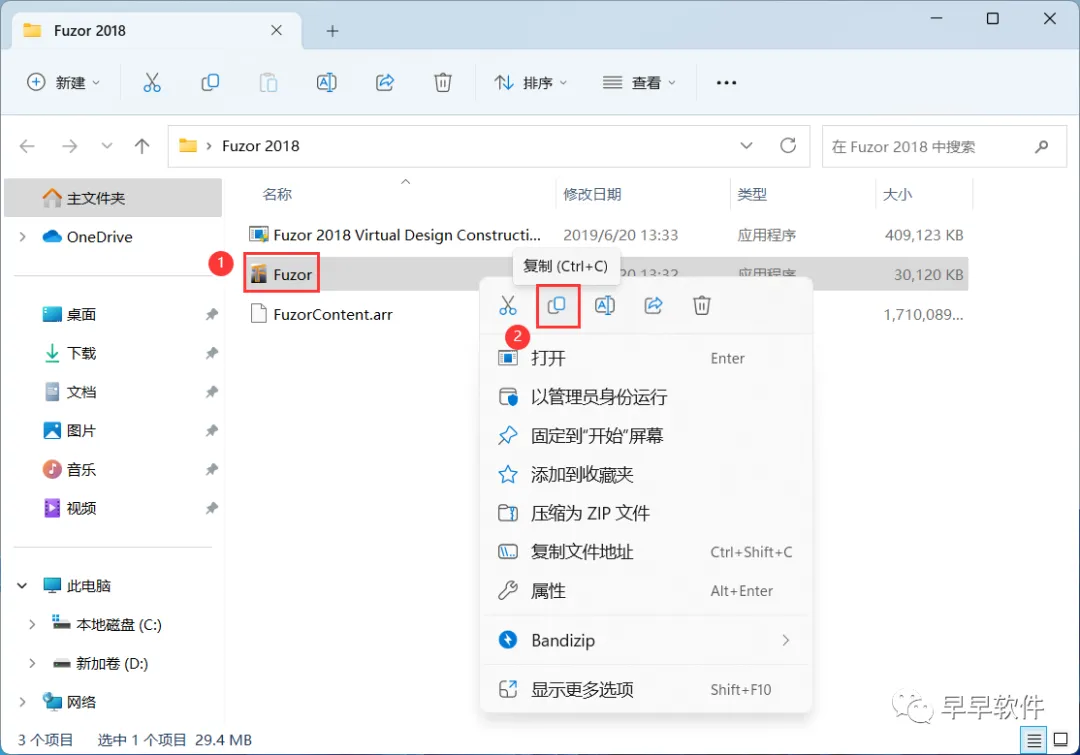Open the 新建 (New) dropdown
The image size is (1080, 755).
(x=63, y=83)
